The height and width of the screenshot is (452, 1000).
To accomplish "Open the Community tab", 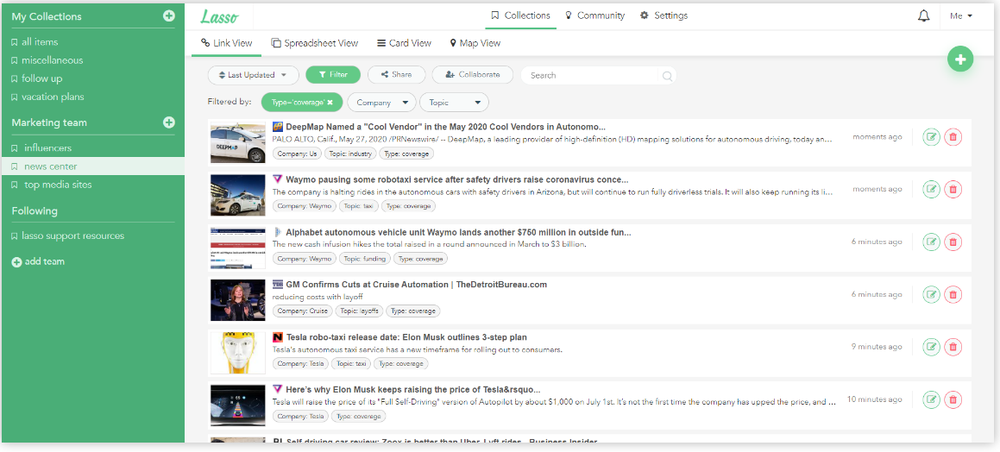I will (x=594, y=15).
